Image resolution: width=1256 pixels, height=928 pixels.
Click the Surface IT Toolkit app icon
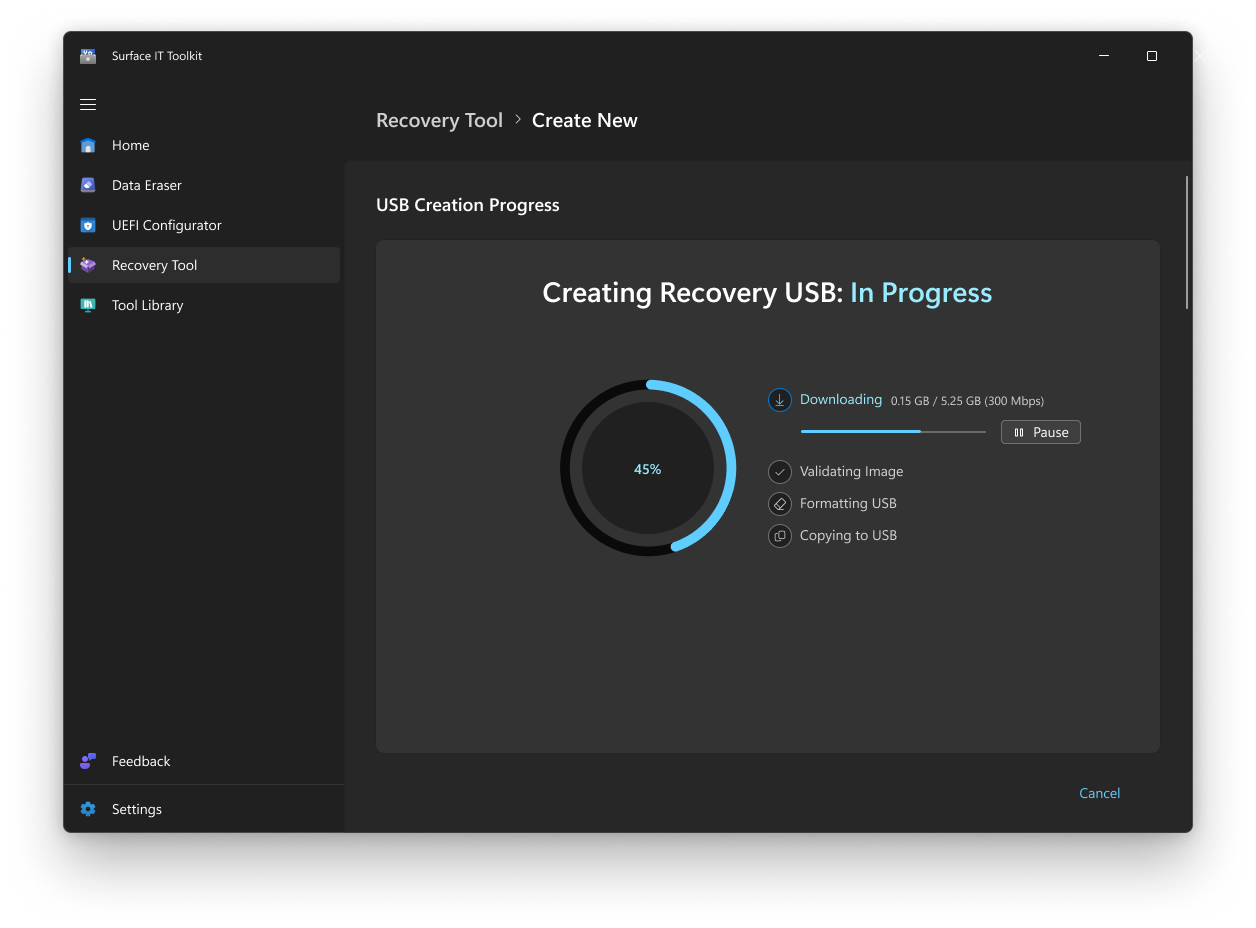click(88, 56)
